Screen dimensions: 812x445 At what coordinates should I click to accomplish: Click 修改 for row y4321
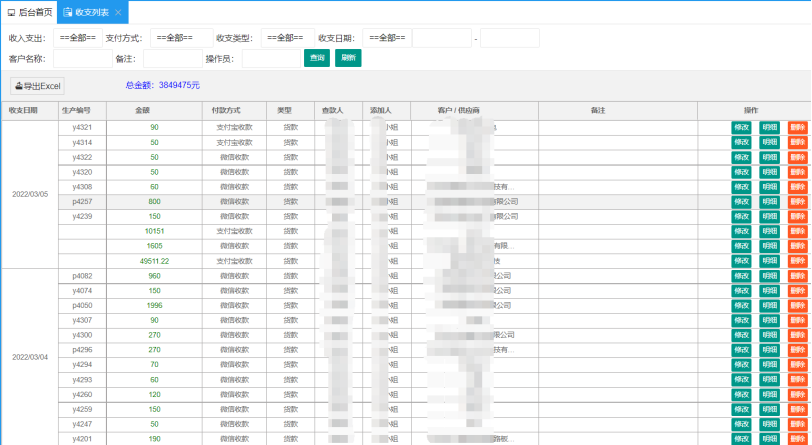pos(741,128)
